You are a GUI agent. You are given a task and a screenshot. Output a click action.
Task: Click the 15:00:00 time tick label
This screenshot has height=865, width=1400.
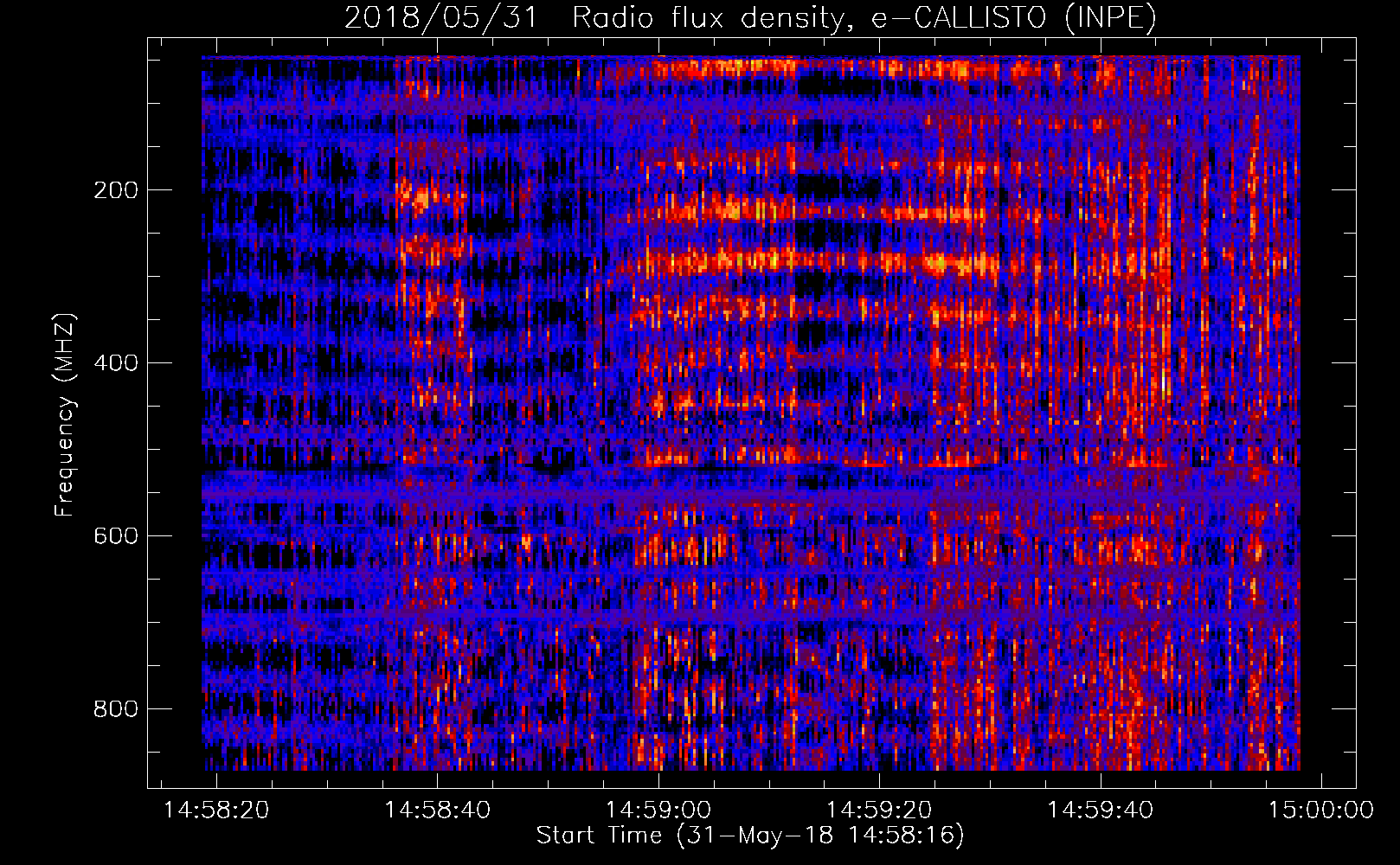[x=1321, y=810]
